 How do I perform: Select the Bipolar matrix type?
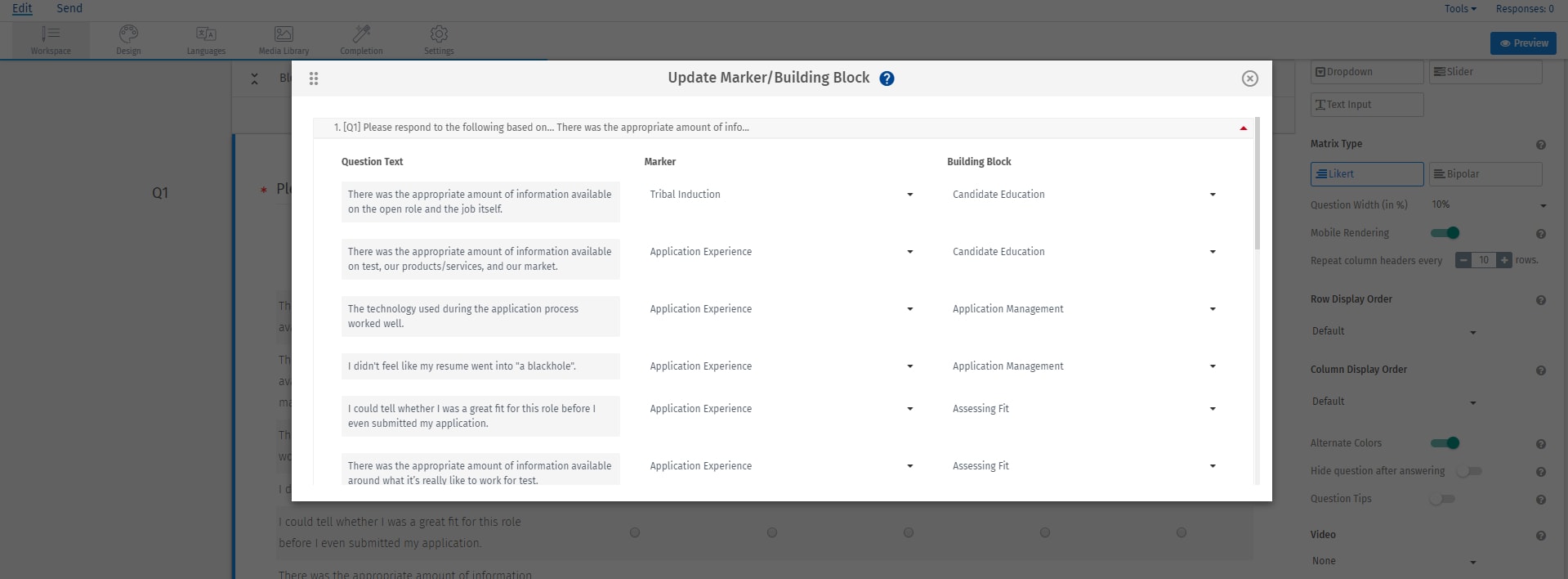(1485, 174)
